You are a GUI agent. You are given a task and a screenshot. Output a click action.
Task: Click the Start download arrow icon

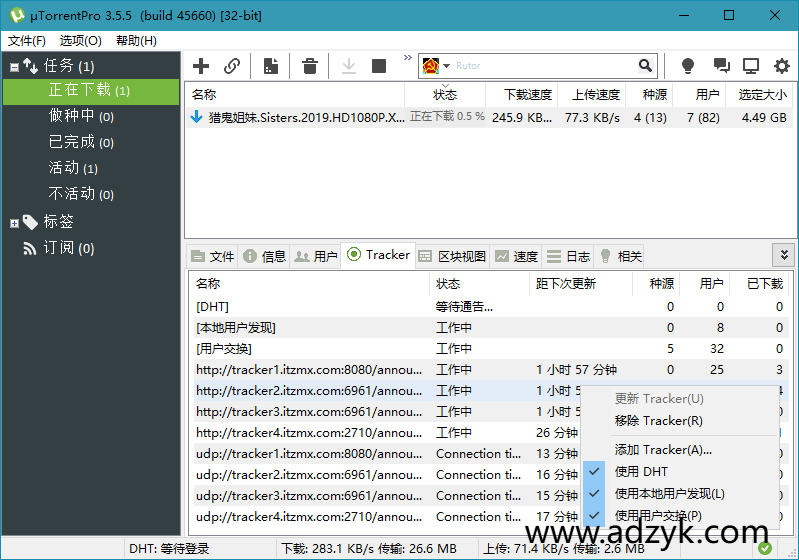click(x=349, y=66)
